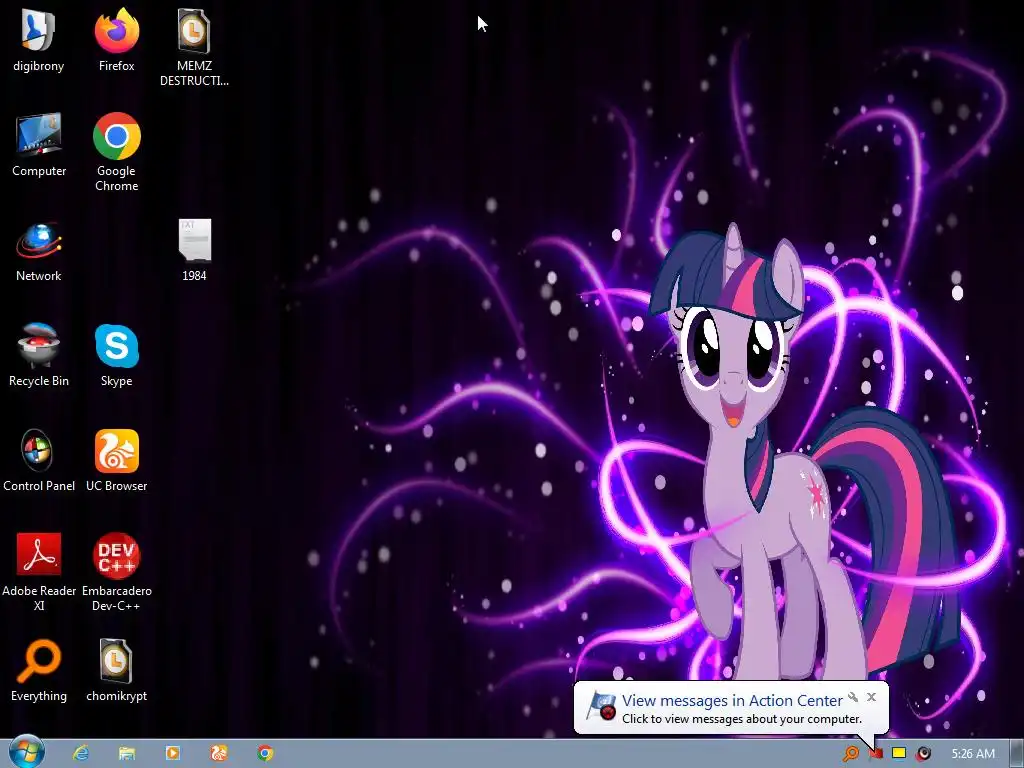
Task: Click the speaker tray icon
Action: coord(923,754)
